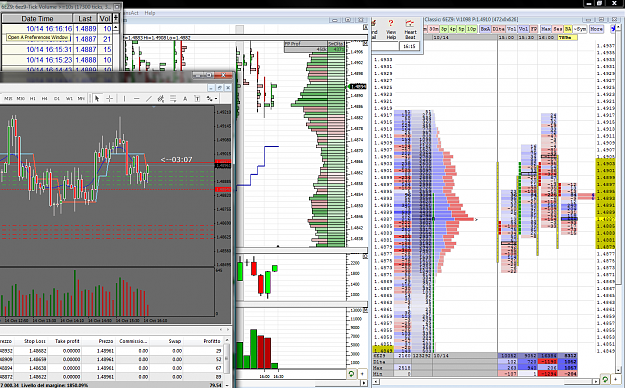This screenshot has width=625, height=388.
Task: Select the trendline drawing tool
Action: pos(149,98)
